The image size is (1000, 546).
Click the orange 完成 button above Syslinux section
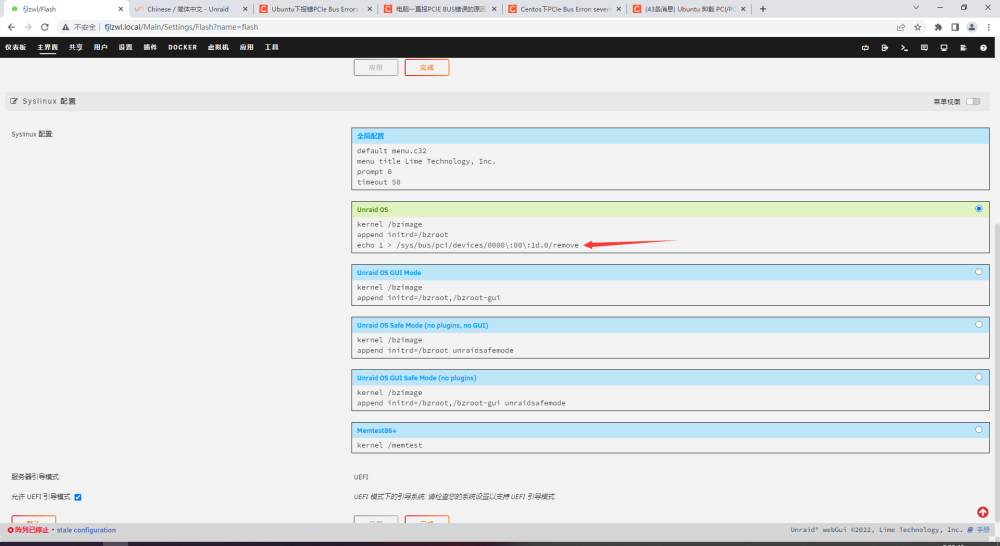427,68
